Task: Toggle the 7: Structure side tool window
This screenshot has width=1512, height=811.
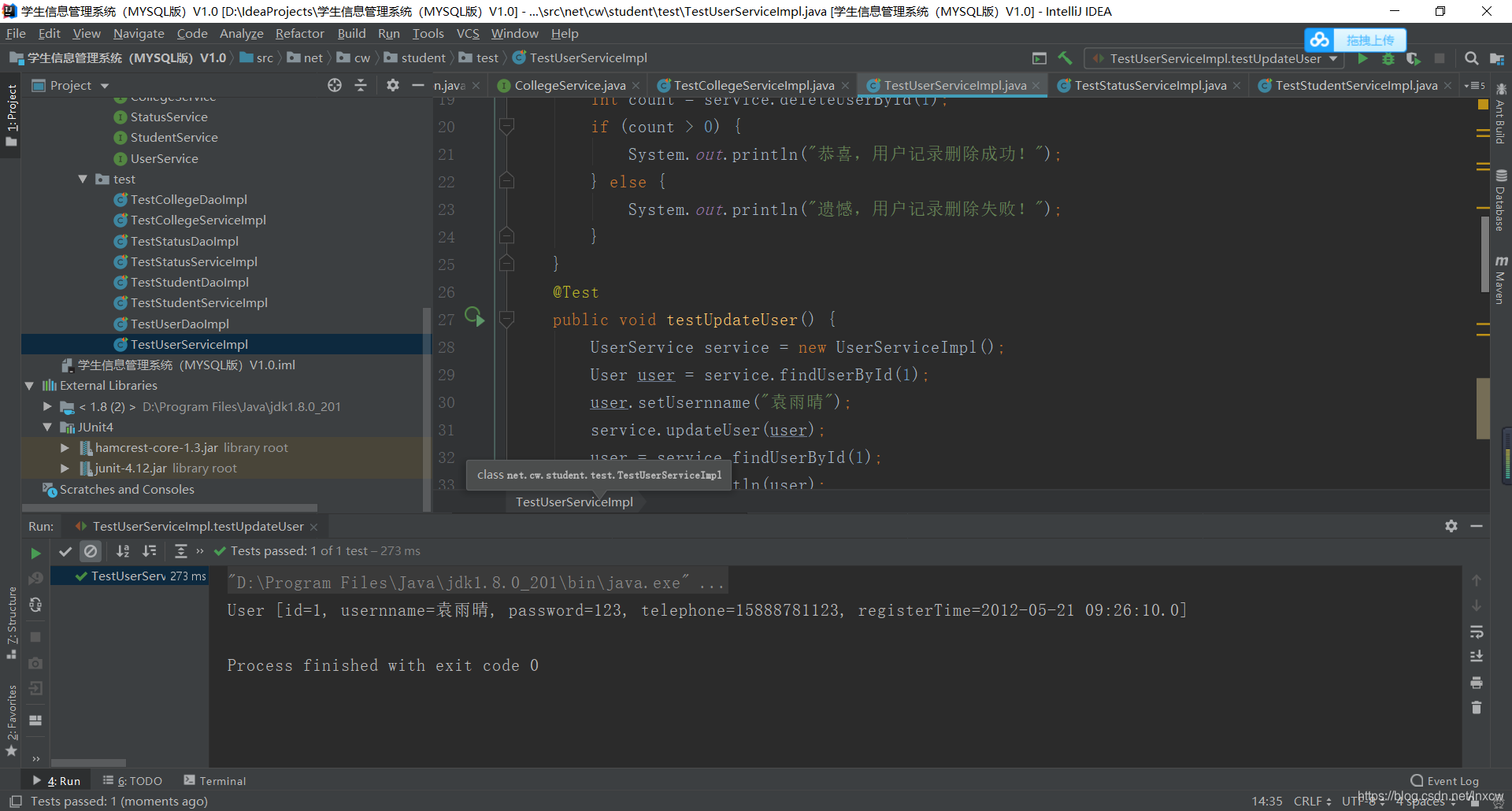Action: tap(11, 622)
